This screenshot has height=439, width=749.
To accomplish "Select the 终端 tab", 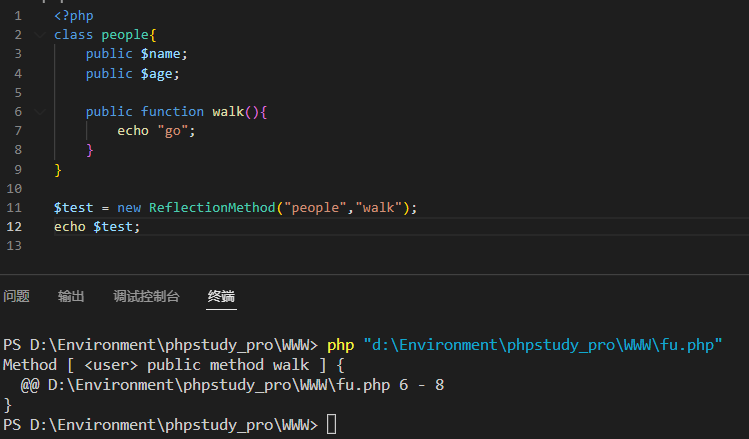I will pyautogui.click(x=221, y=296).
